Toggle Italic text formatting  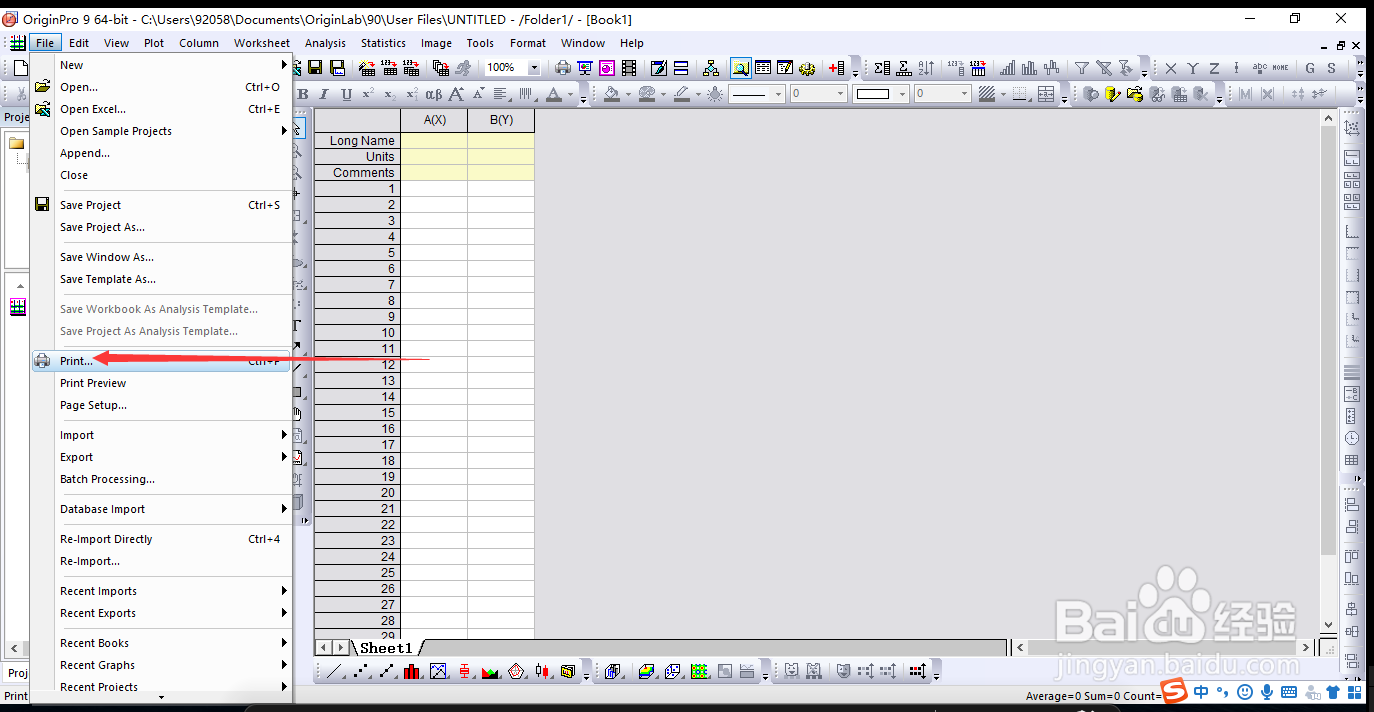tap(324, 94)
